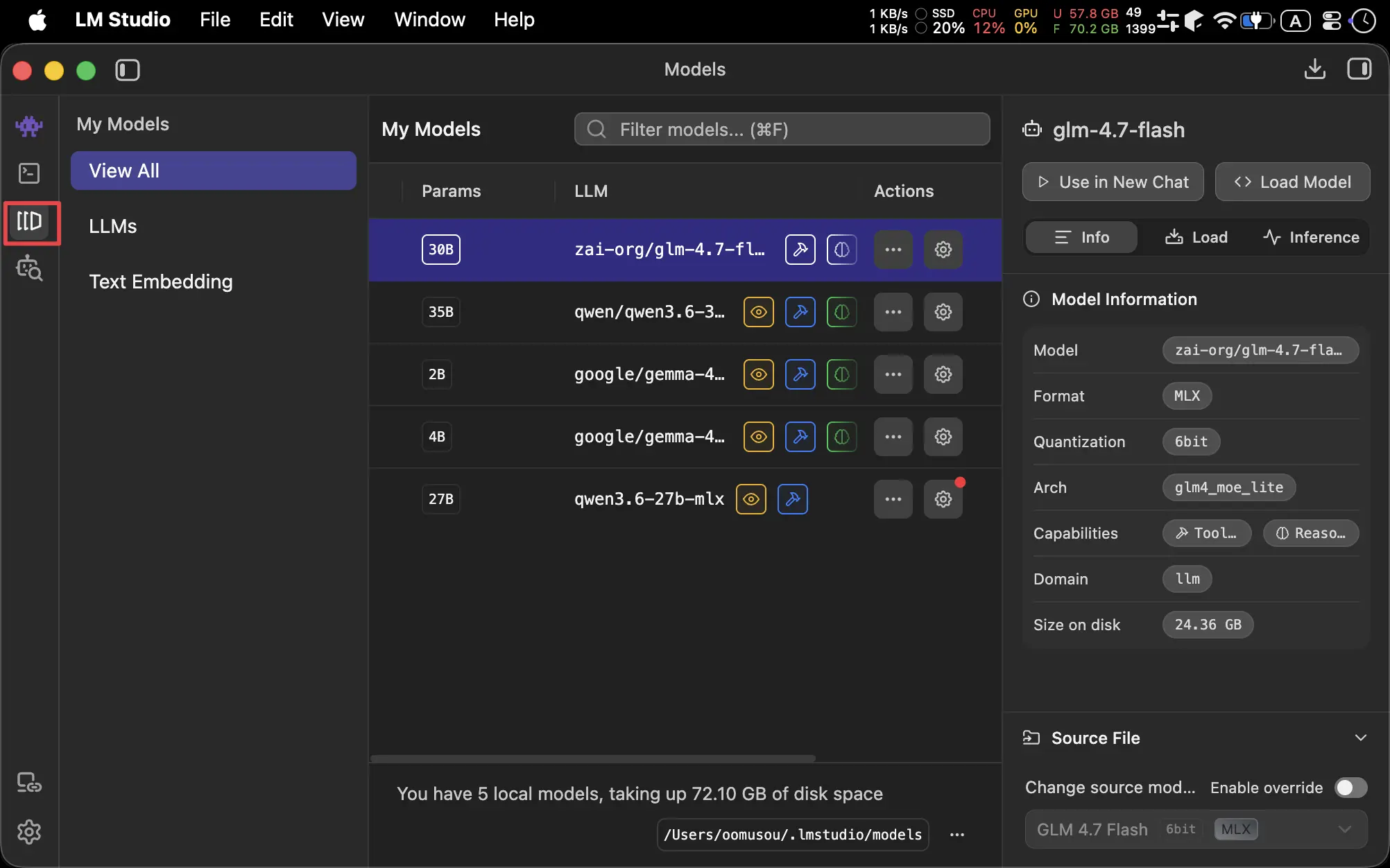
Task: Open the Help menu
Action: pos(515,19)
